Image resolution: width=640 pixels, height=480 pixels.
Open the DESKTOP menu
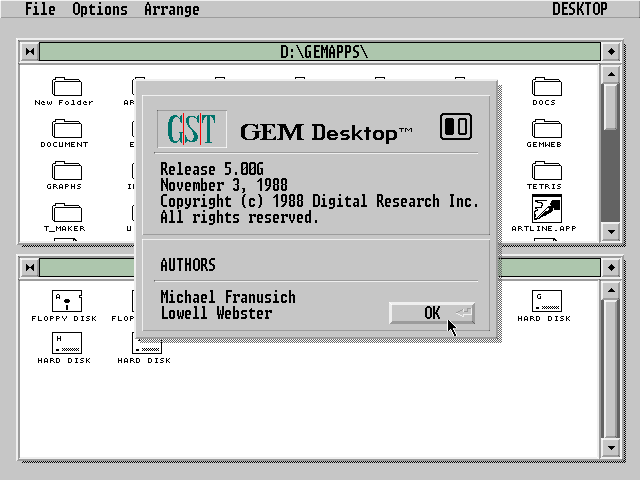click(x=580, y=9)
